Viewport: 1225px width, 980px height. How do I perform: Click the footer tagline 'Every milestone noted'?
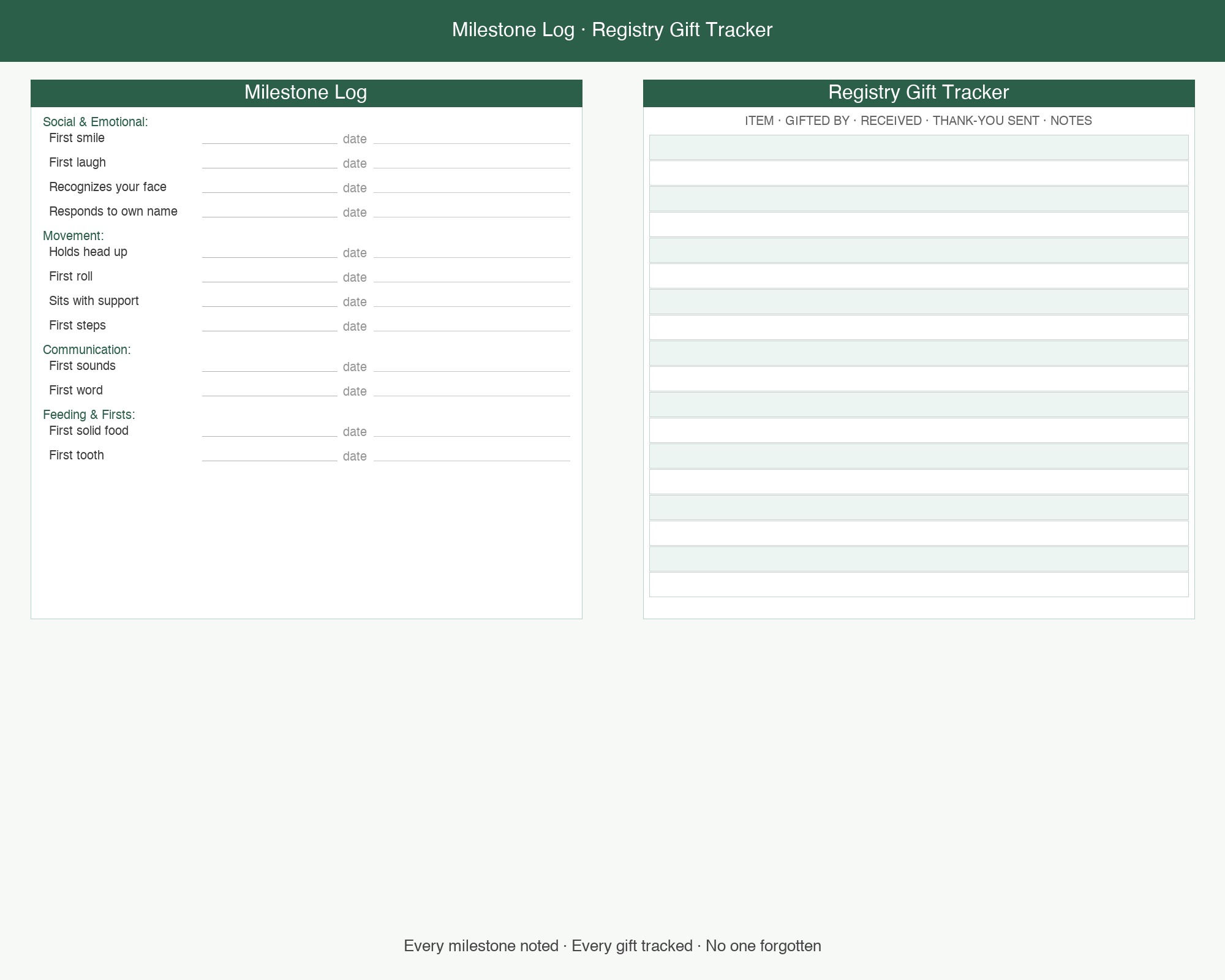point(481,946)
